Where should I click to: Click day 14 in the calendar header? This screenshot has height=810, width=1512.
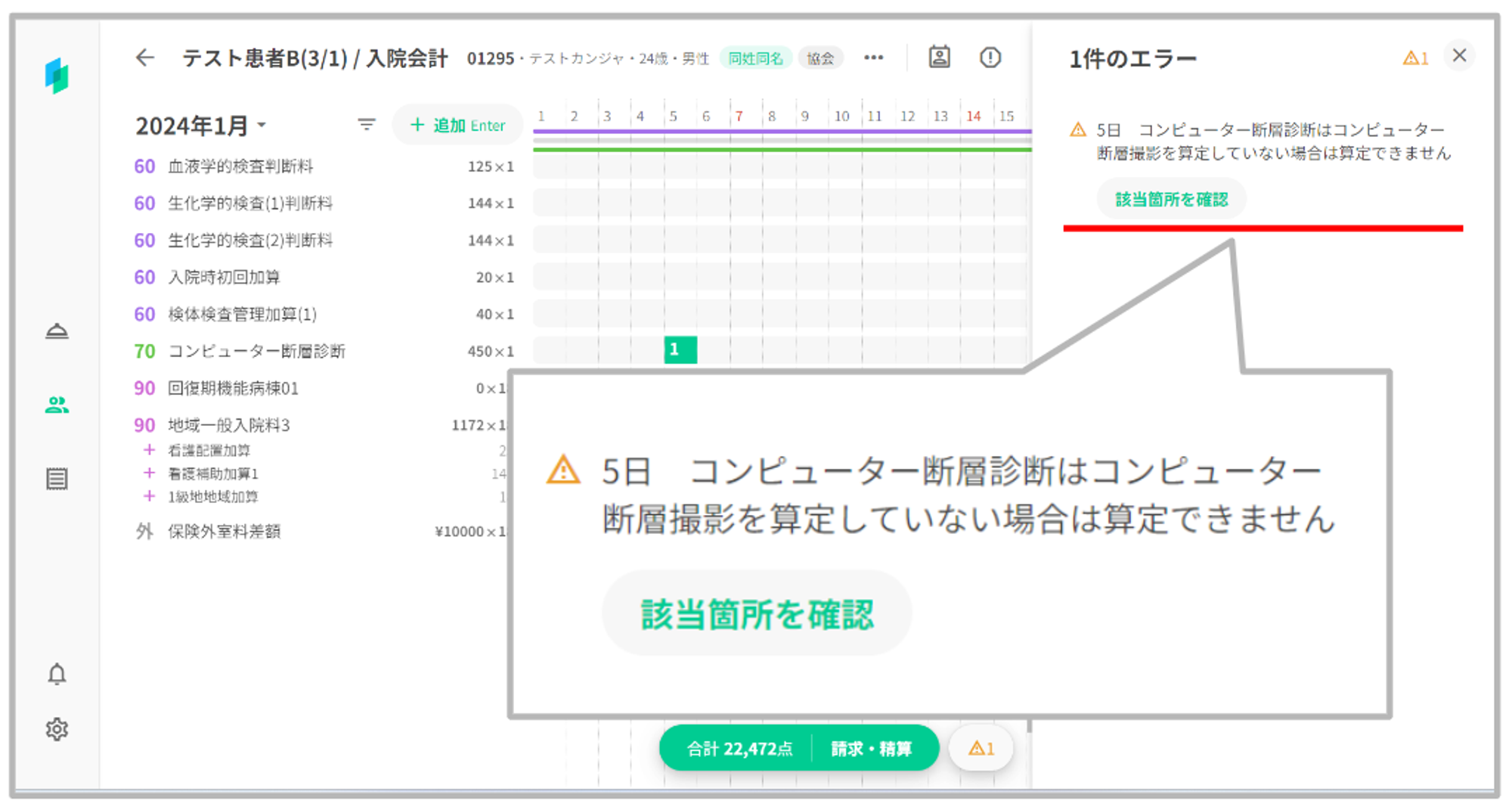click(974, 116)
